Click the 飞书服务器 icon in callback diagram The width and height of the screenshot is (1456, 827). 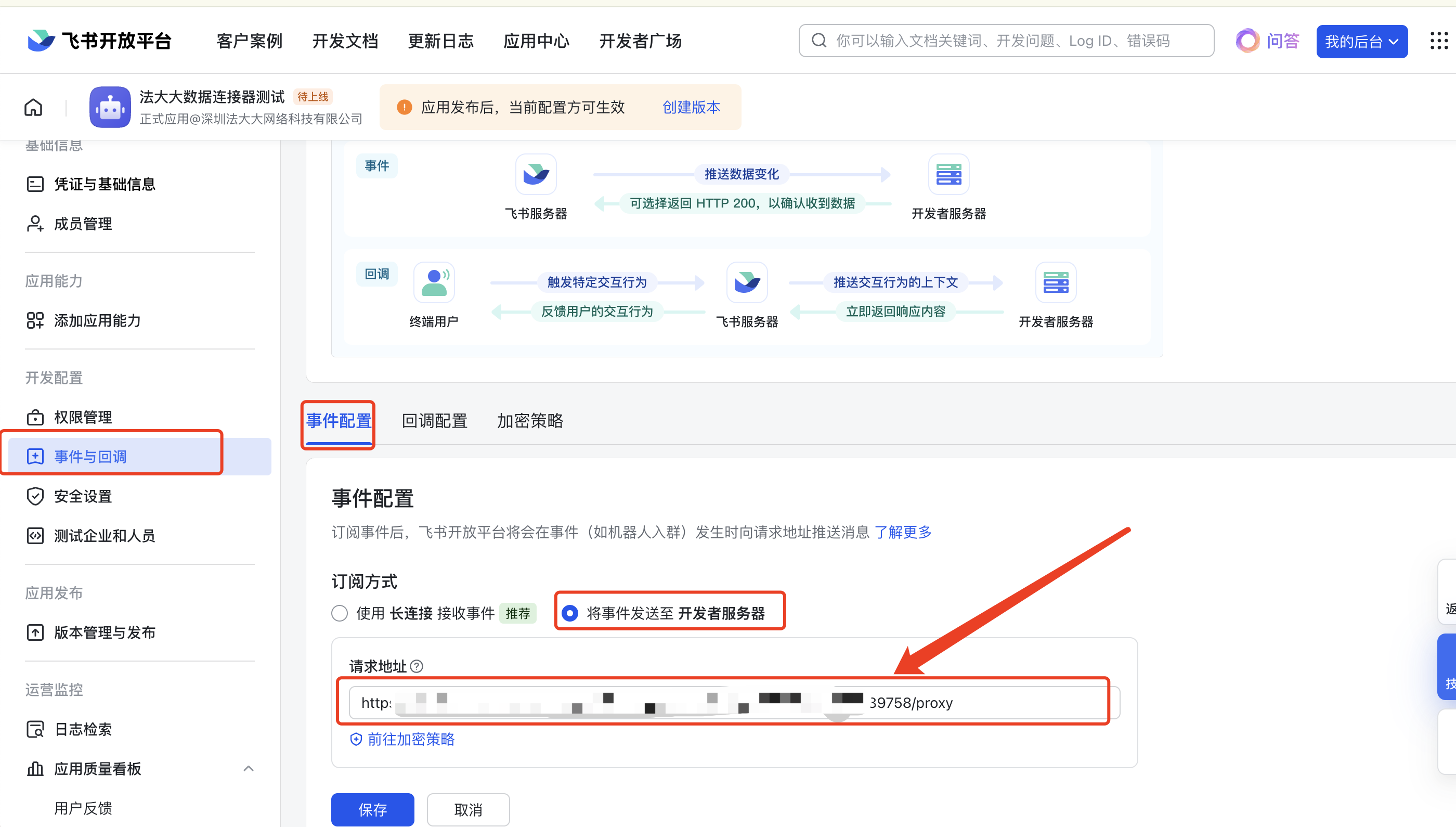(747, 282)
